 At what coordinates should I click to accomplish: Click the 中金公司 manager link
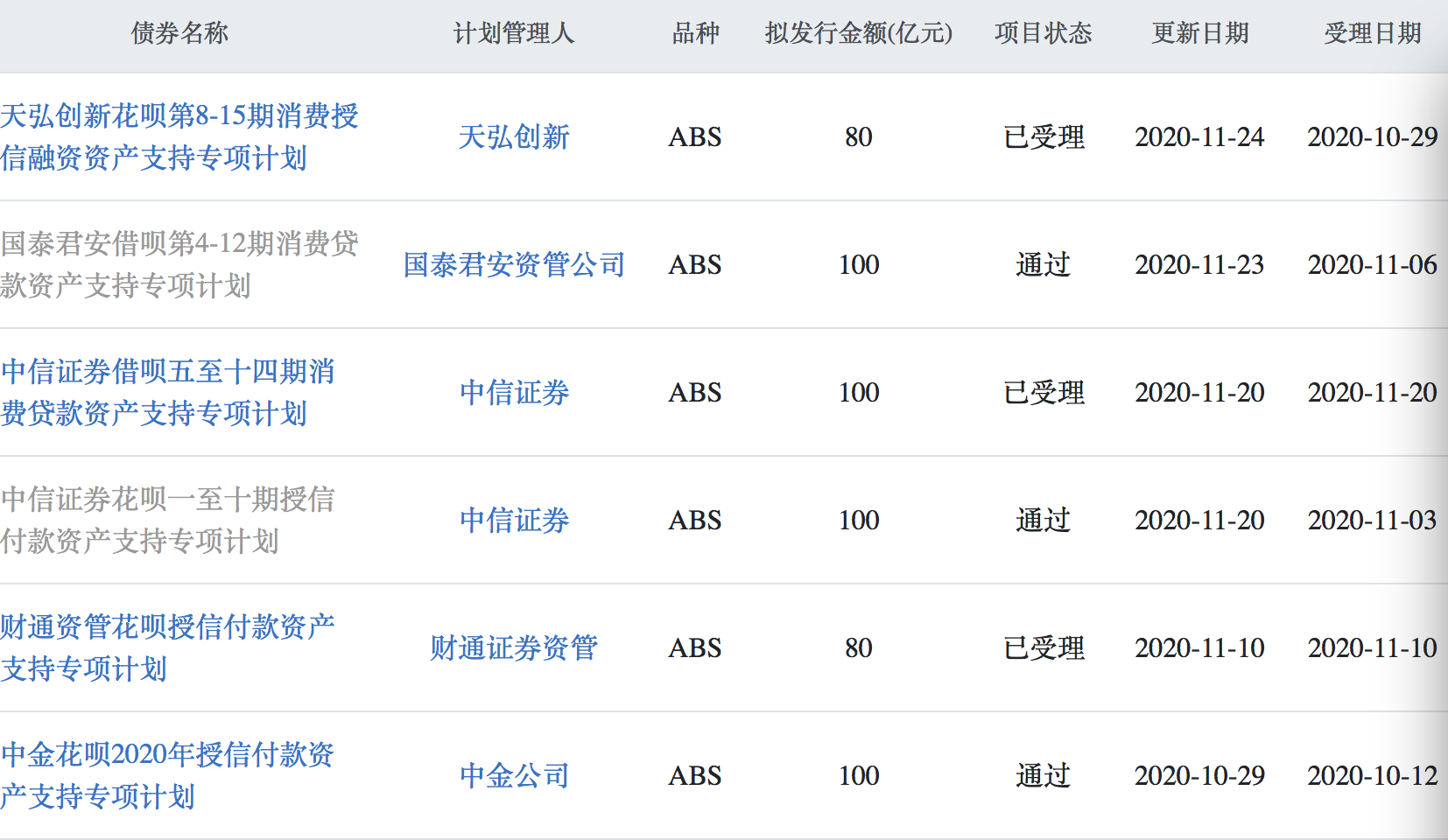coord(514,775)
